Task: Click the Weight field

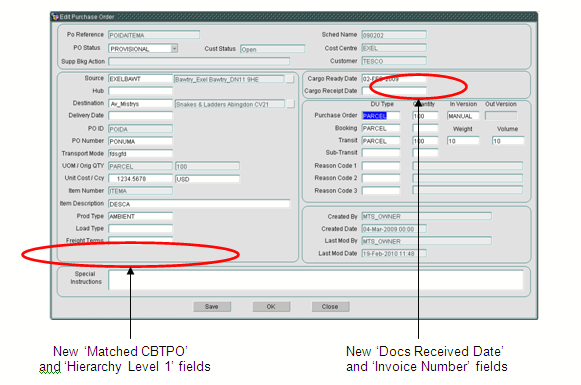Action: pos(463,141)
